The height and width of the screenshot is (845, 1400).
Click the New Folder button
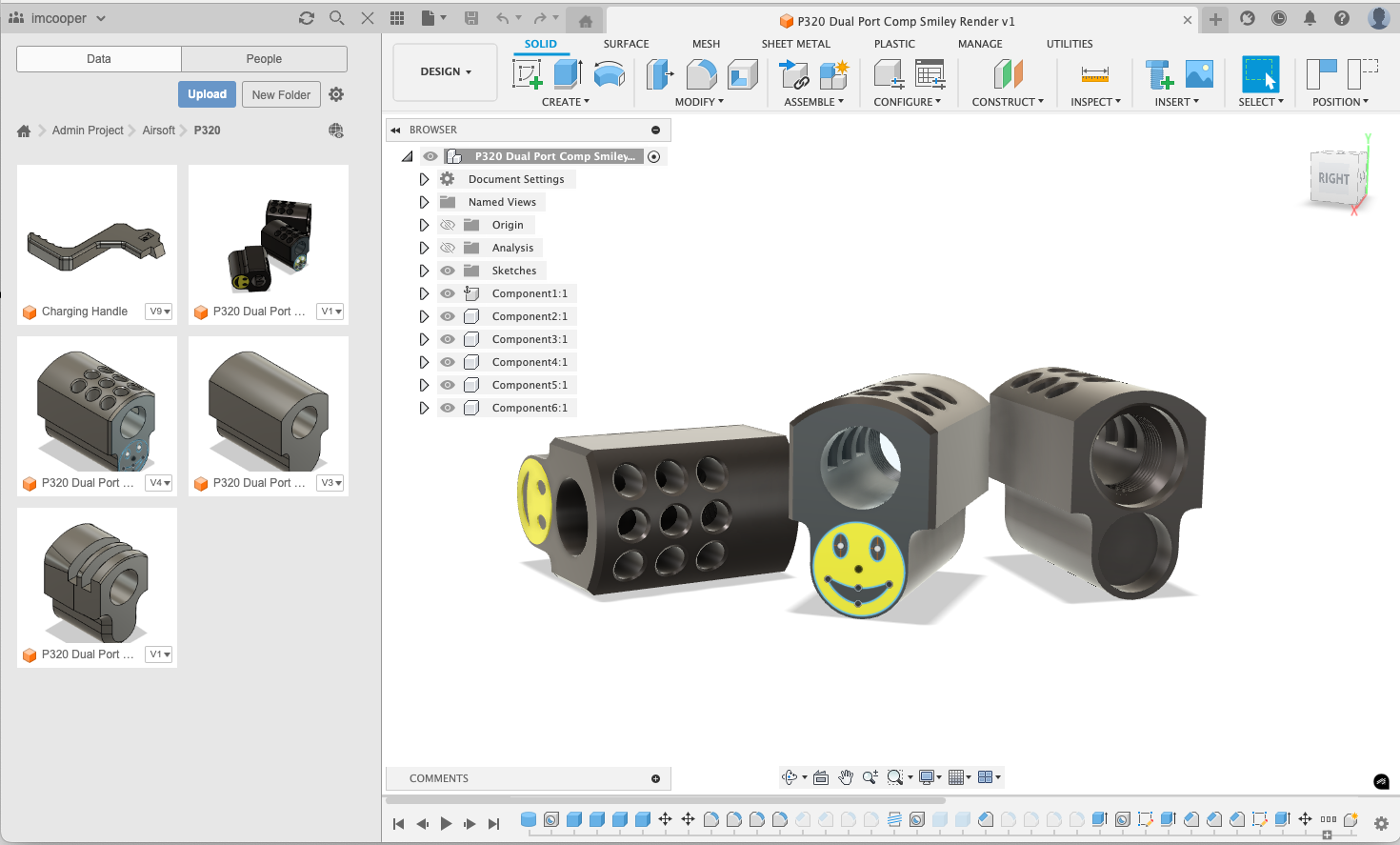(x=281, y=94)
